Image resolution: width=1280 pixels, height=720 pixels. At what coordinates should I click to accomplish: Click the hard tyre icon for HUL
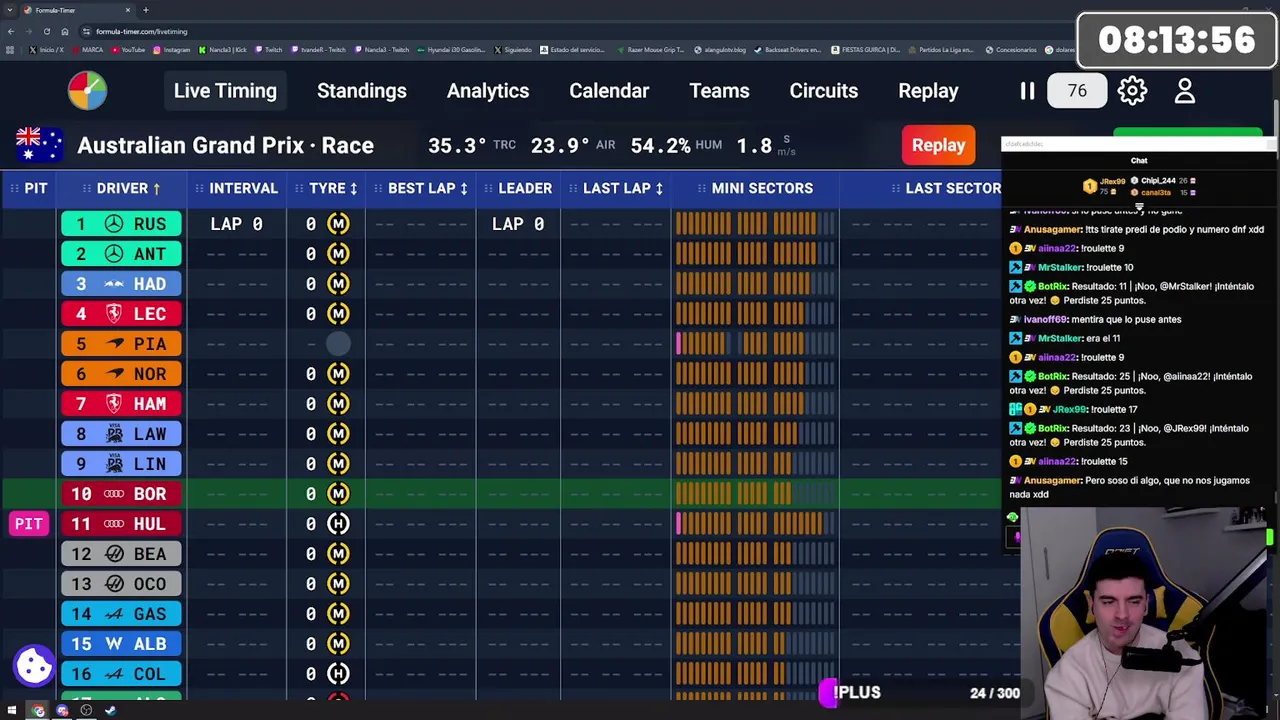tap(338, 524)
